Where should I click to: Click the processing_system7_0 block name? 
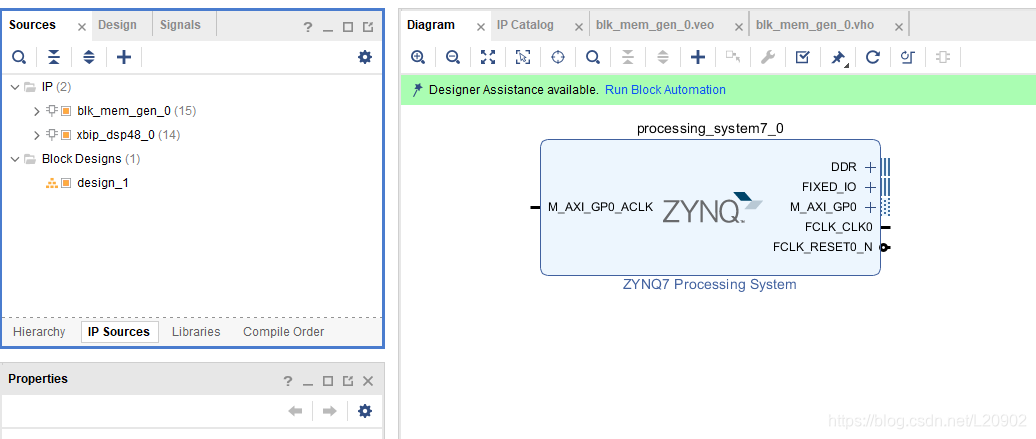click(710, 128)
